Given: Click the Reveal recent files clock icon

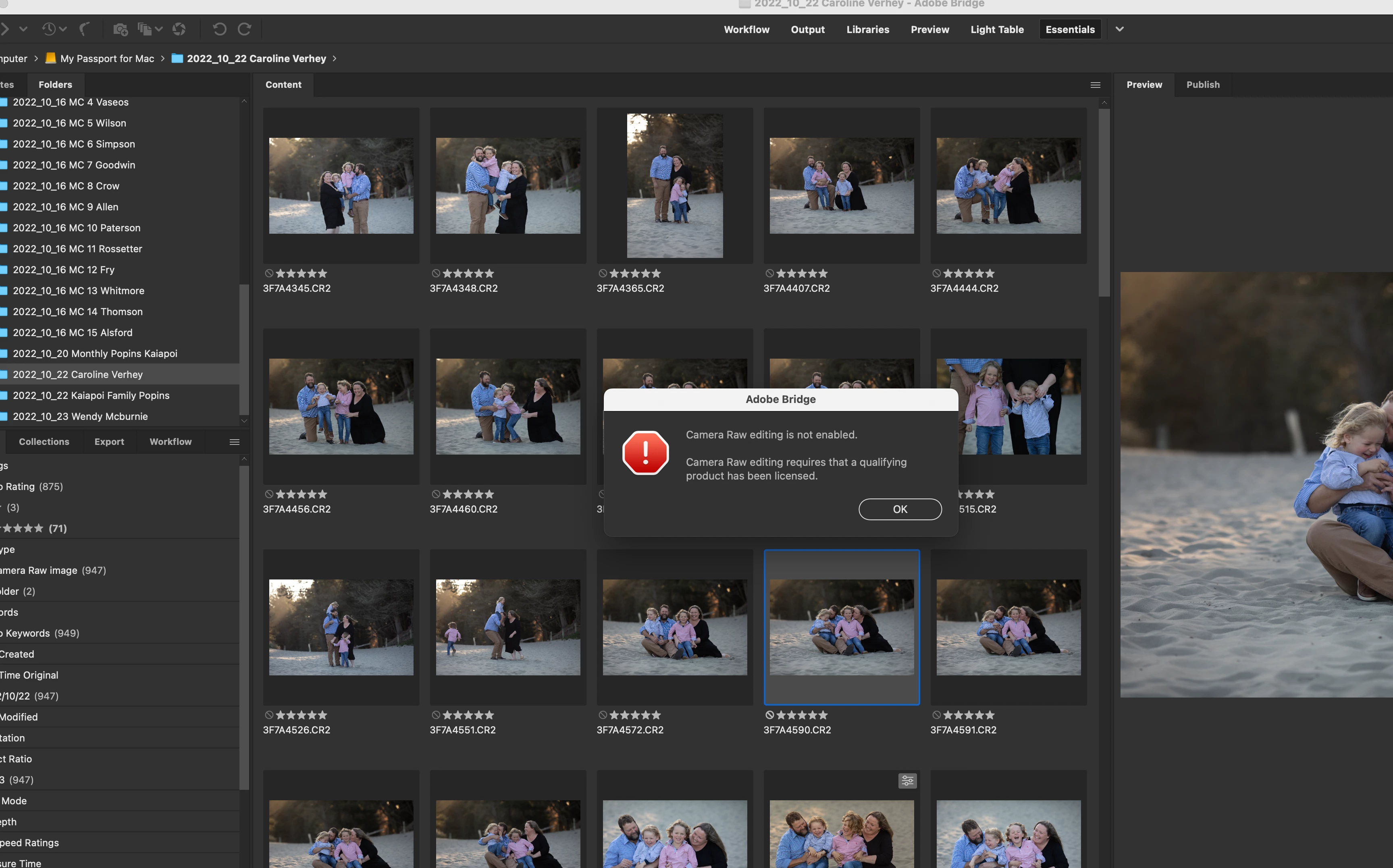Looking at the screenshot, I should [x=50, y=29].
